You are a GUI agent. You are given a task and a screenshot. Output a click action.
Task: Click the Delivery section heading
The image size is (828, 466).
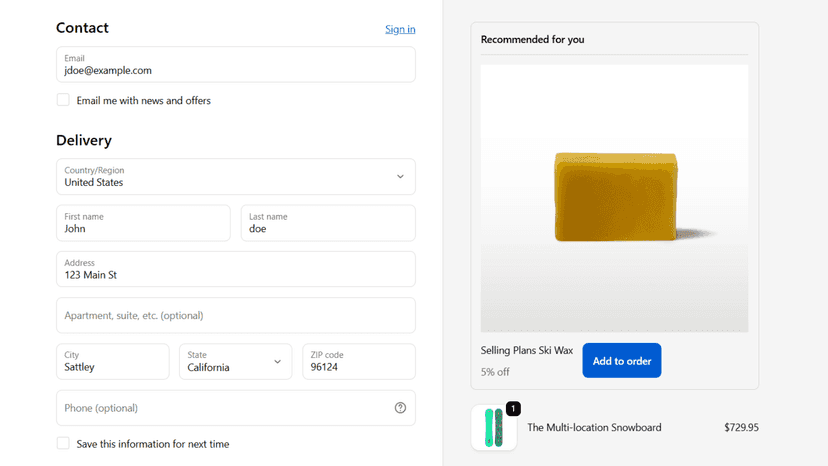84,141
